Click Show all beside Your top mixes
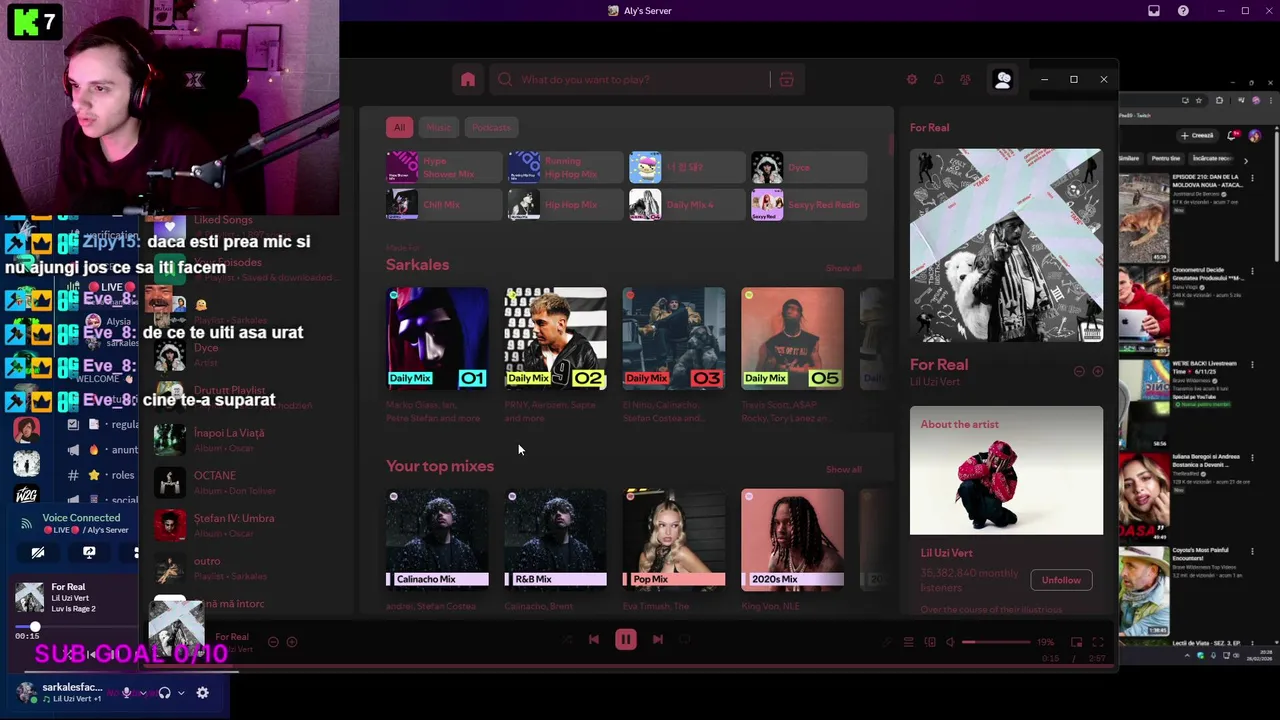Image resolution: width=1280 pixels, height=720 pixels. 843,469
